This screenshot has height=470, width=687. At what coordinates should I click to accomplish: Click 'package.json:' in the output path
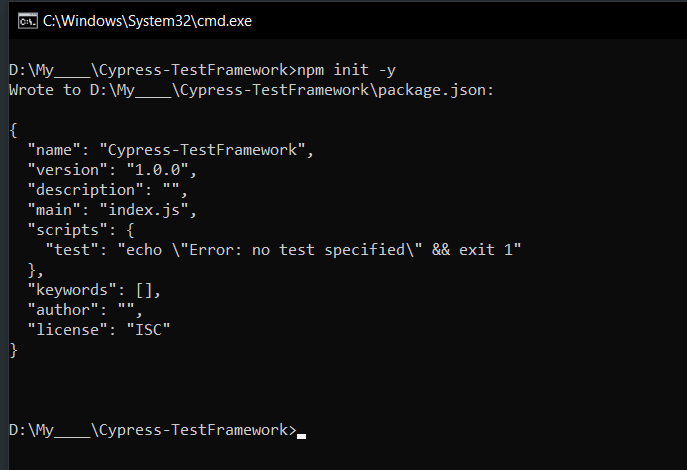[436, 90]
